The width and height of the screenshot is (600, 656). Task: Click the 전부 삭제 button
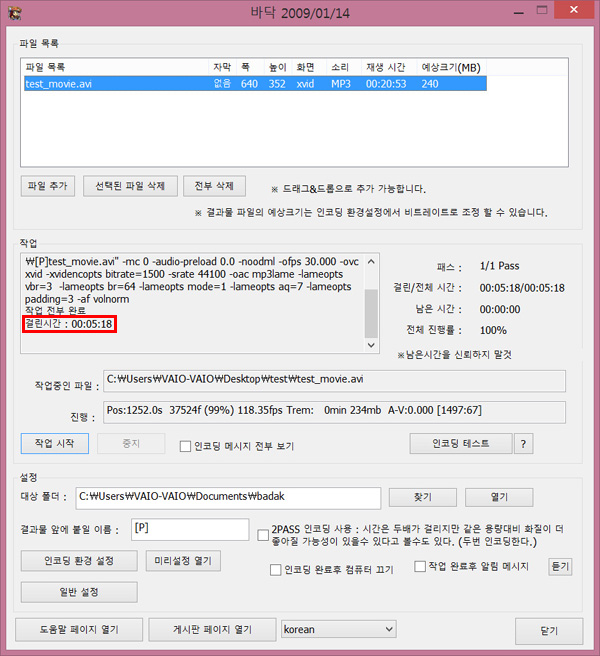214,186
